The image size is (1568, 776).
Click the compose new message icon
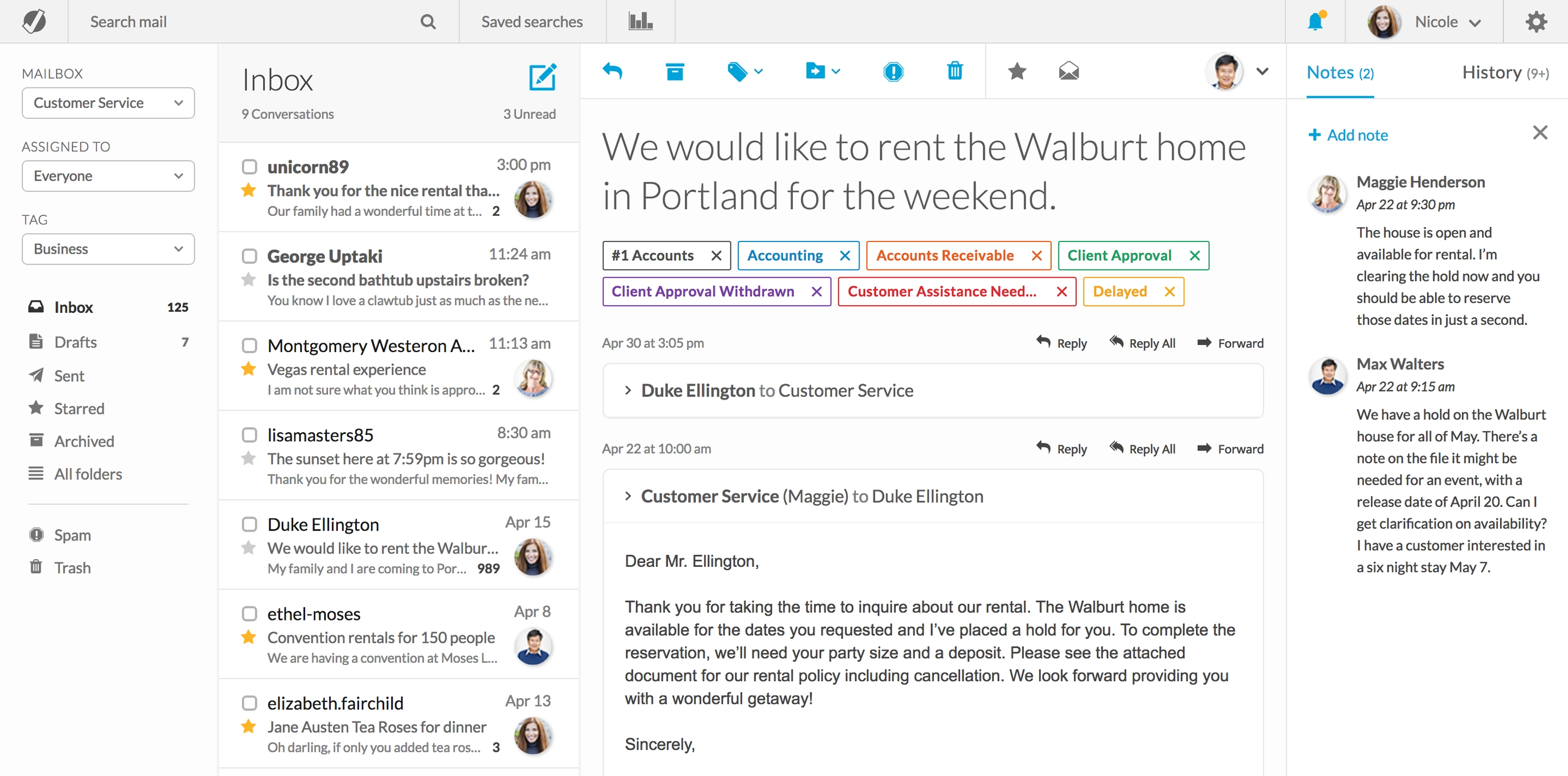[542, 77]
